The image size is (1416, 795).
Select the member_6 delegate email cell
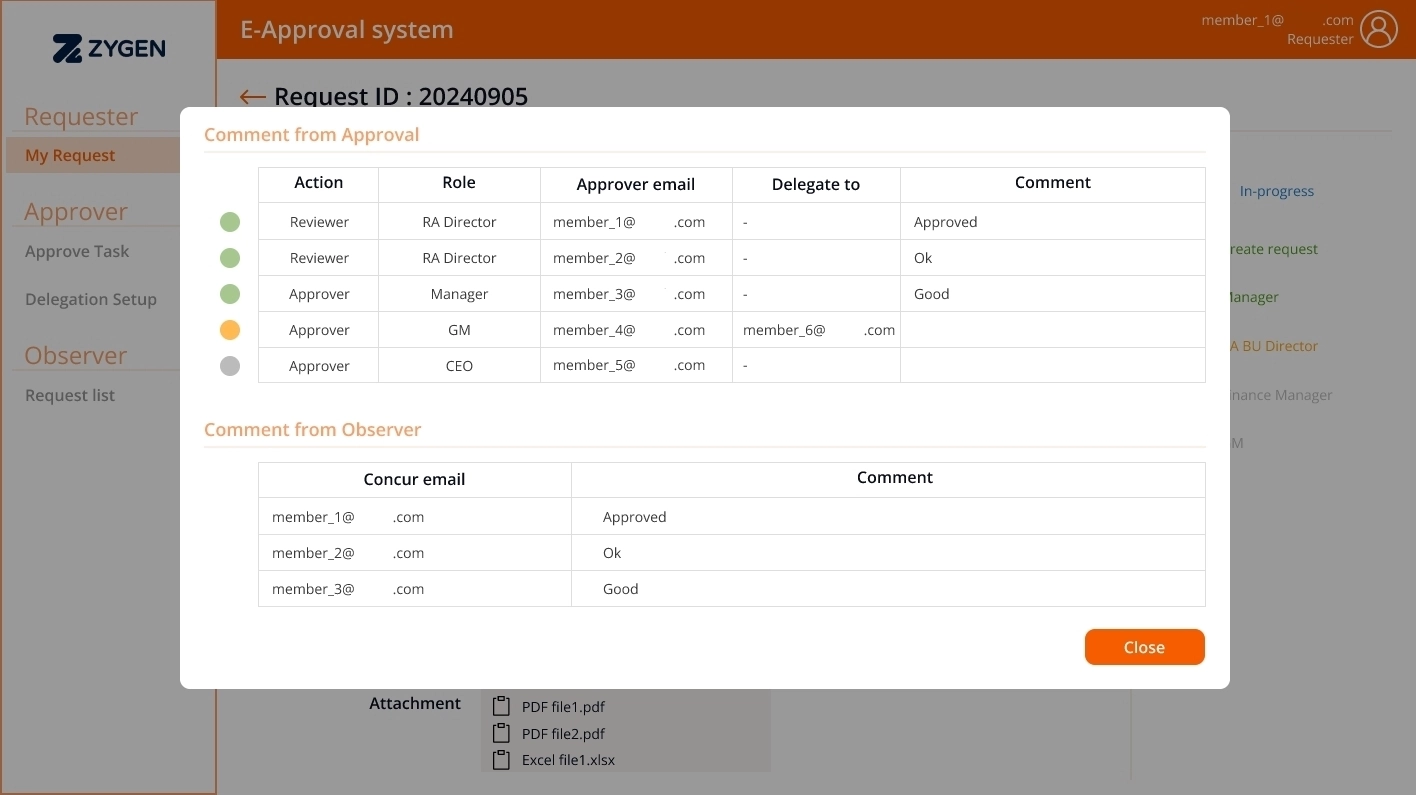817,330
